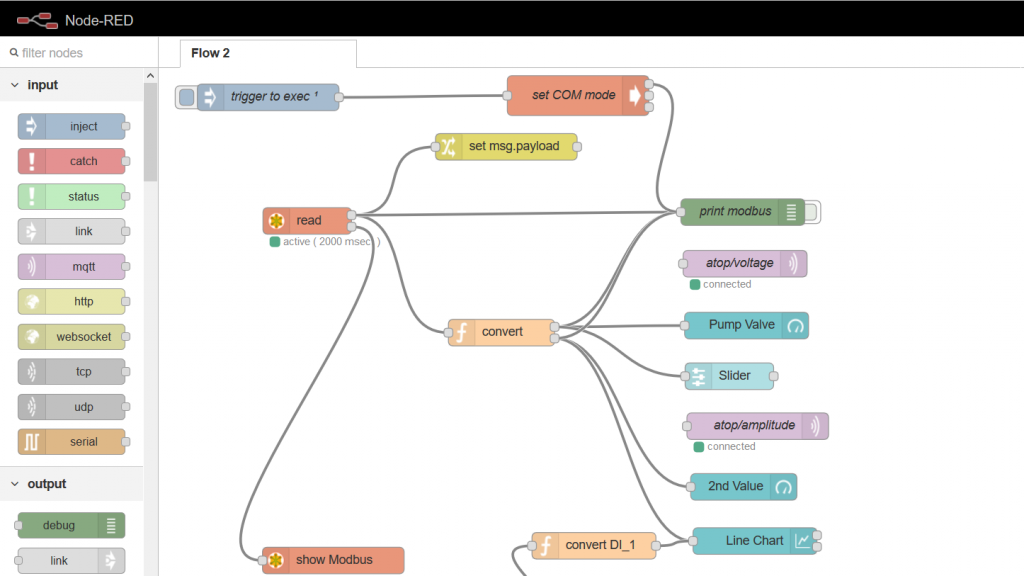Viewport: 1024px width, 576px height.
Task: Click the atop/voltage mqtt wave icon
Action: coord(793,263)
